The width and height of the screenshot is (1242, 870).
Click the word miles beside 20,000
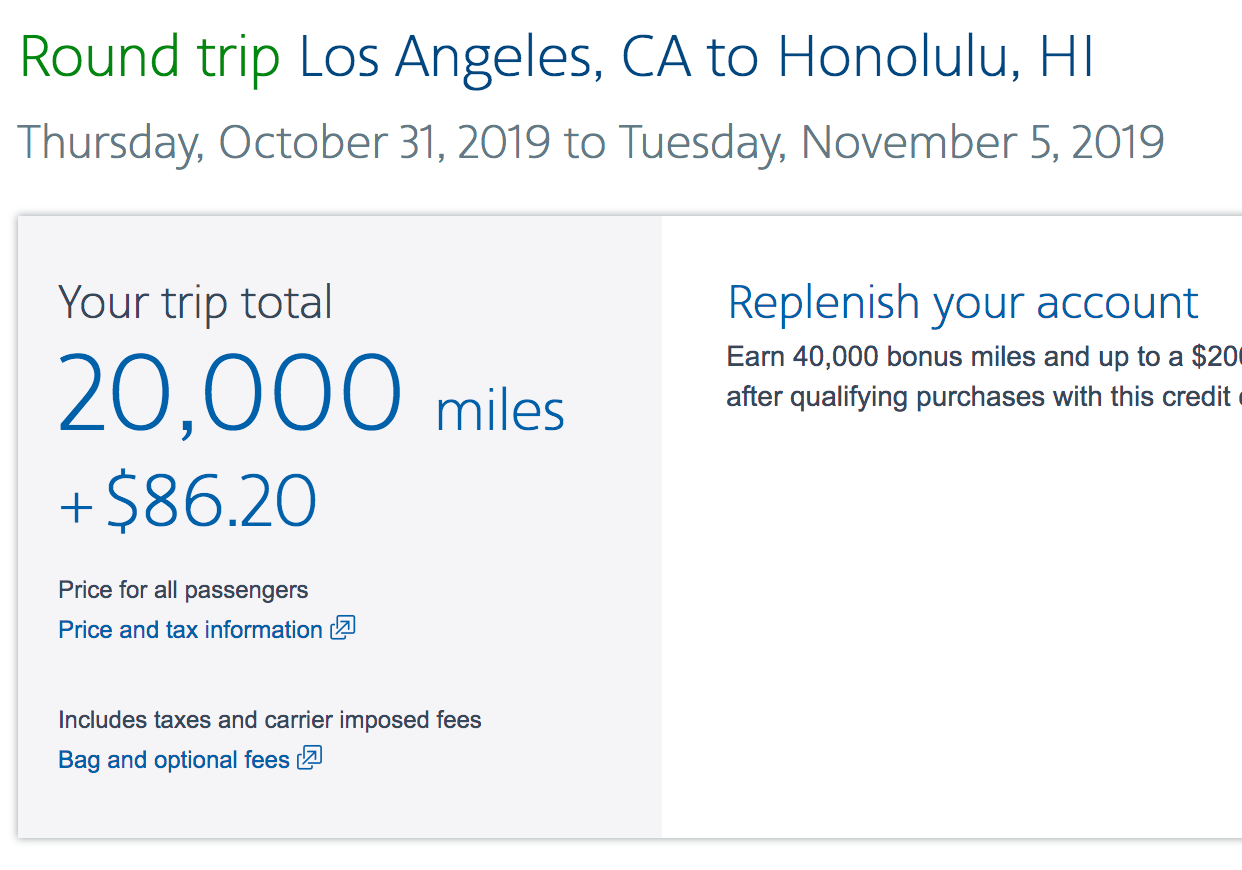pyautogui.click(x=500, y=412)
